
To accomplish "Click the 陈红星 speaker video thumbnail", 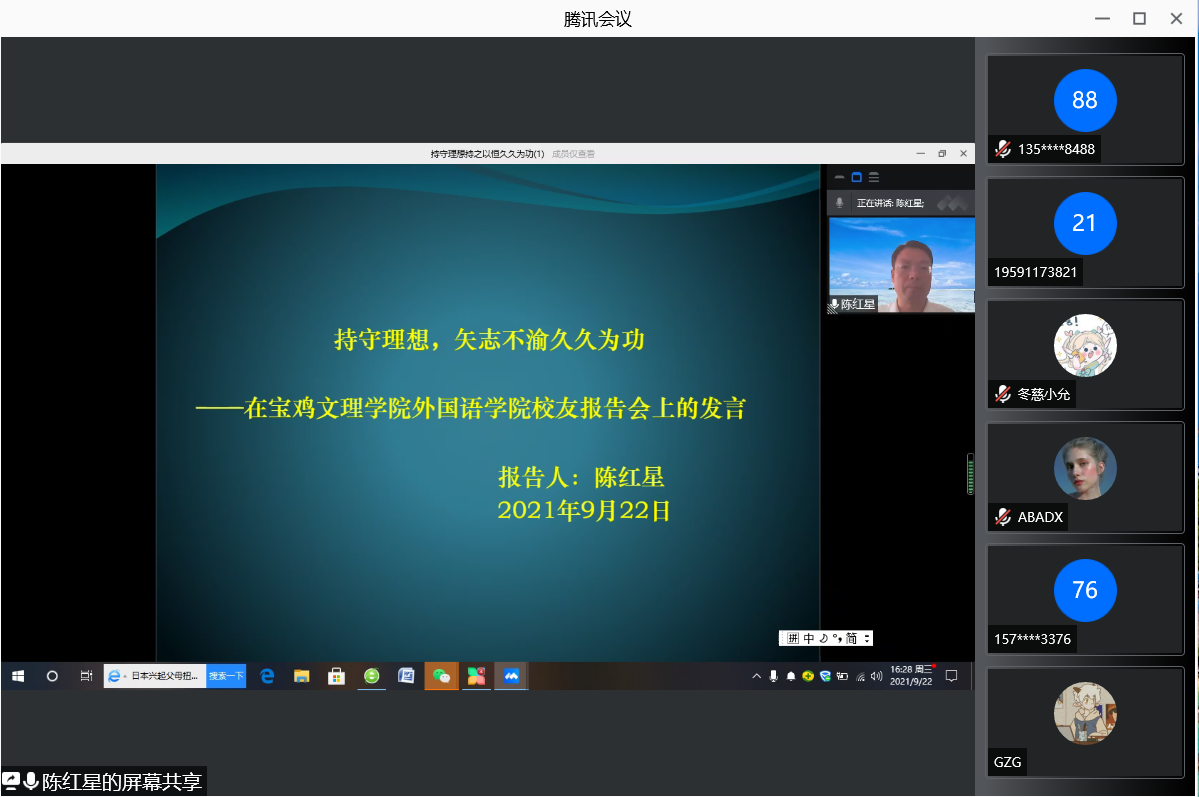I will [901, 265].
